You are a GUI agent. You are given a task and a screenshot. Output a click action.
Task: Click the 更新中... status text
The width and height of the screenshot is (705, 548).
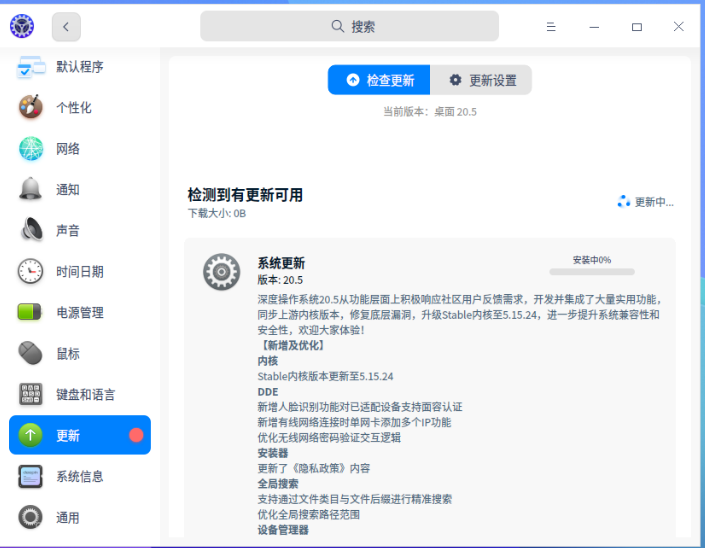pyautogui.click(x=654, y=202)
